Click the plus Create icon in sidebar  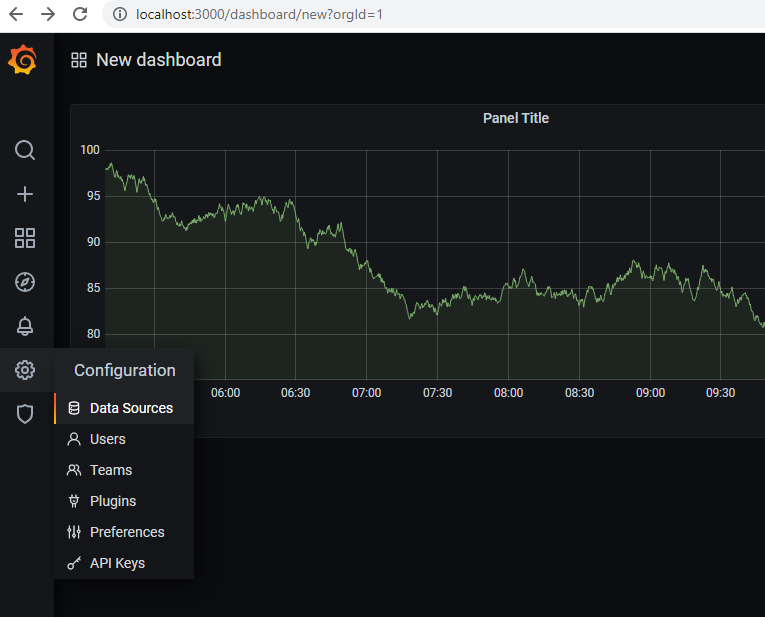(25, 194)
